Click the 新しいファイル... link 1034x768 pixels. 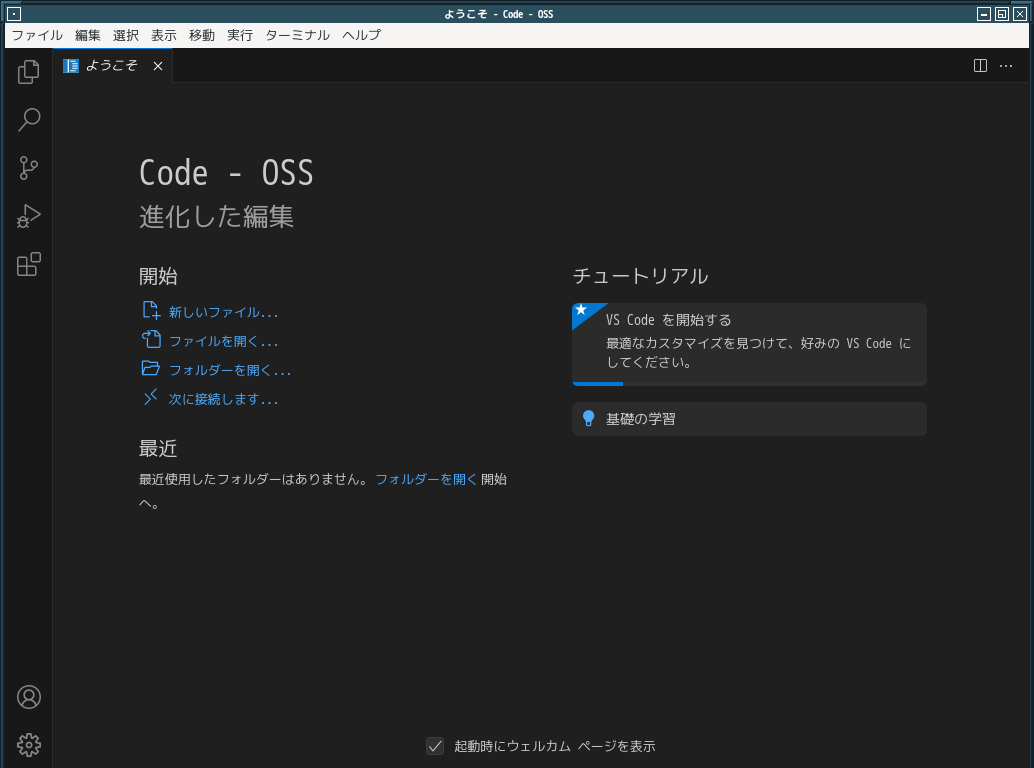pyautogui.click(x=224, y=312)
